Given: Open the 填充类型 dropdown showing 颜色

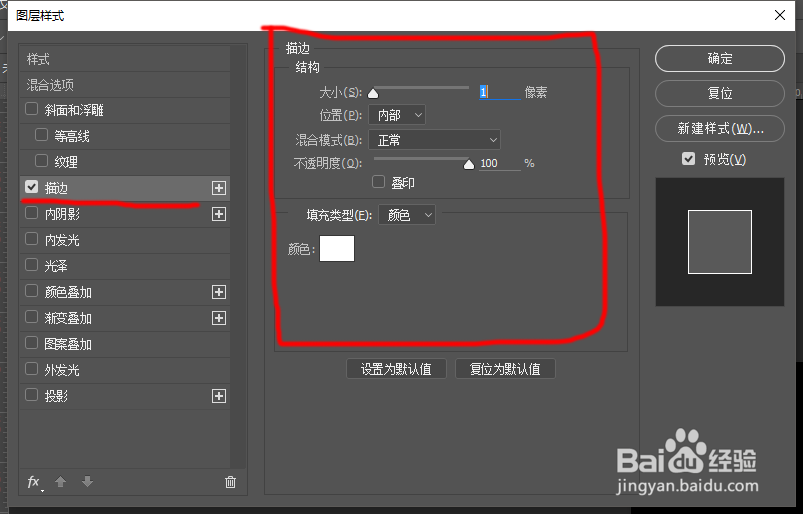Looking at the screenshot, I should [407, 215].
